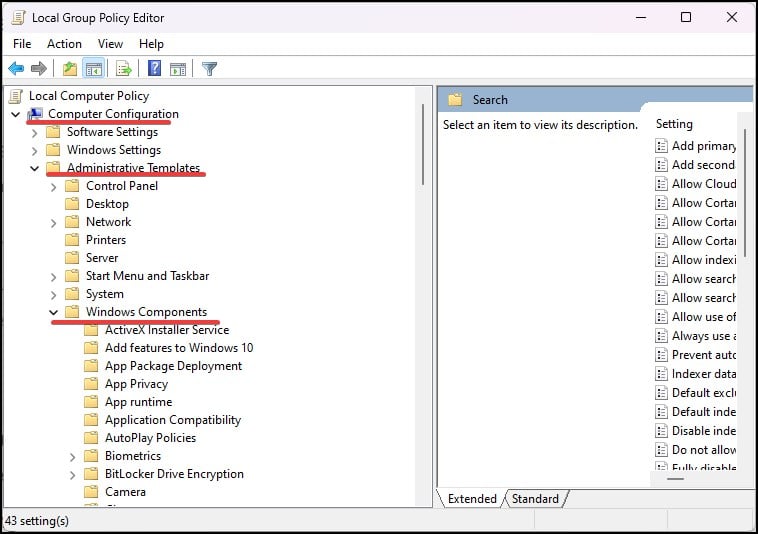Expand the Windows Settings node
The width and height of the screenshot is (758, 534).
tap(34, 151)
